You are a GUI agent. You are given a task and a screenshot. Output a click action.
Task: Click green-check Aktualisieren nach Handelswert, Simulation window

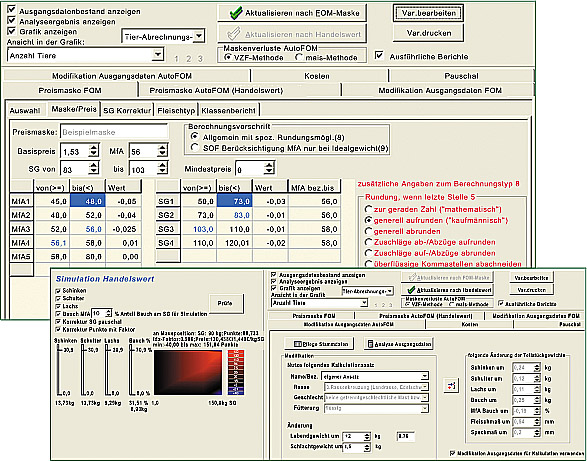[447, 290]
